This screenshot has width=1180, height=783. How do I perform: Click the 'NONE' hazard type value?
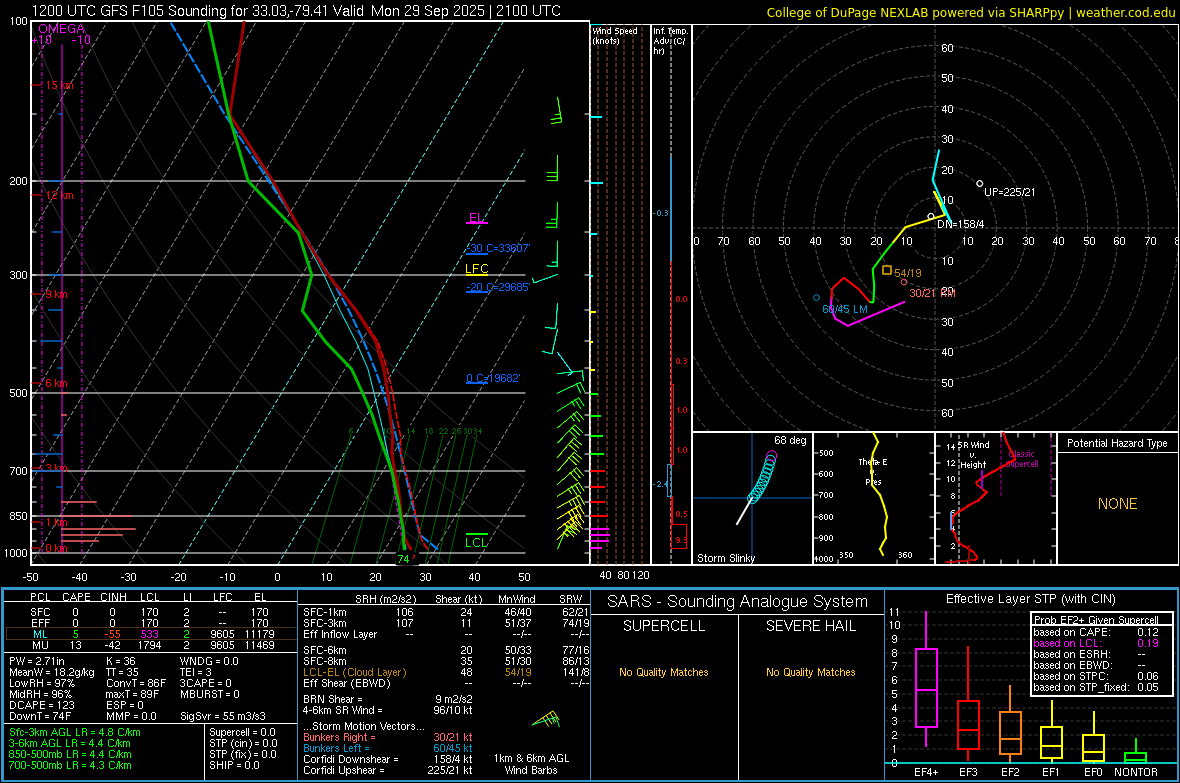coord(1117,504)
